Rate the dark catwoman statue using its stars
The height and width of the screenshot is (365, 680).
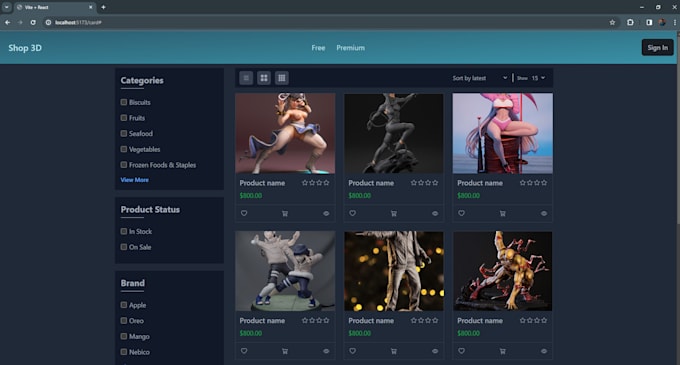point(424,183)
